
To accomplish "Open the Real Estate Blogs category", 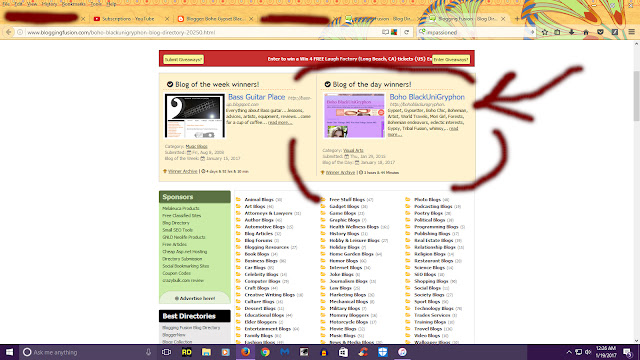I will point(433,241).
